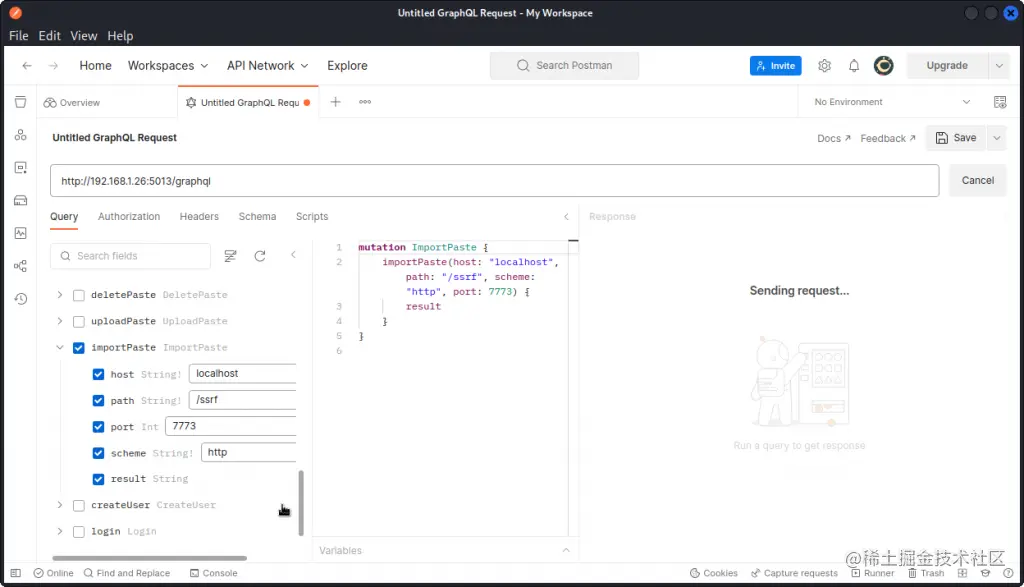The image size is (1024, 587).
Task: Click the Invite button
Action: [x=776, y=65]
